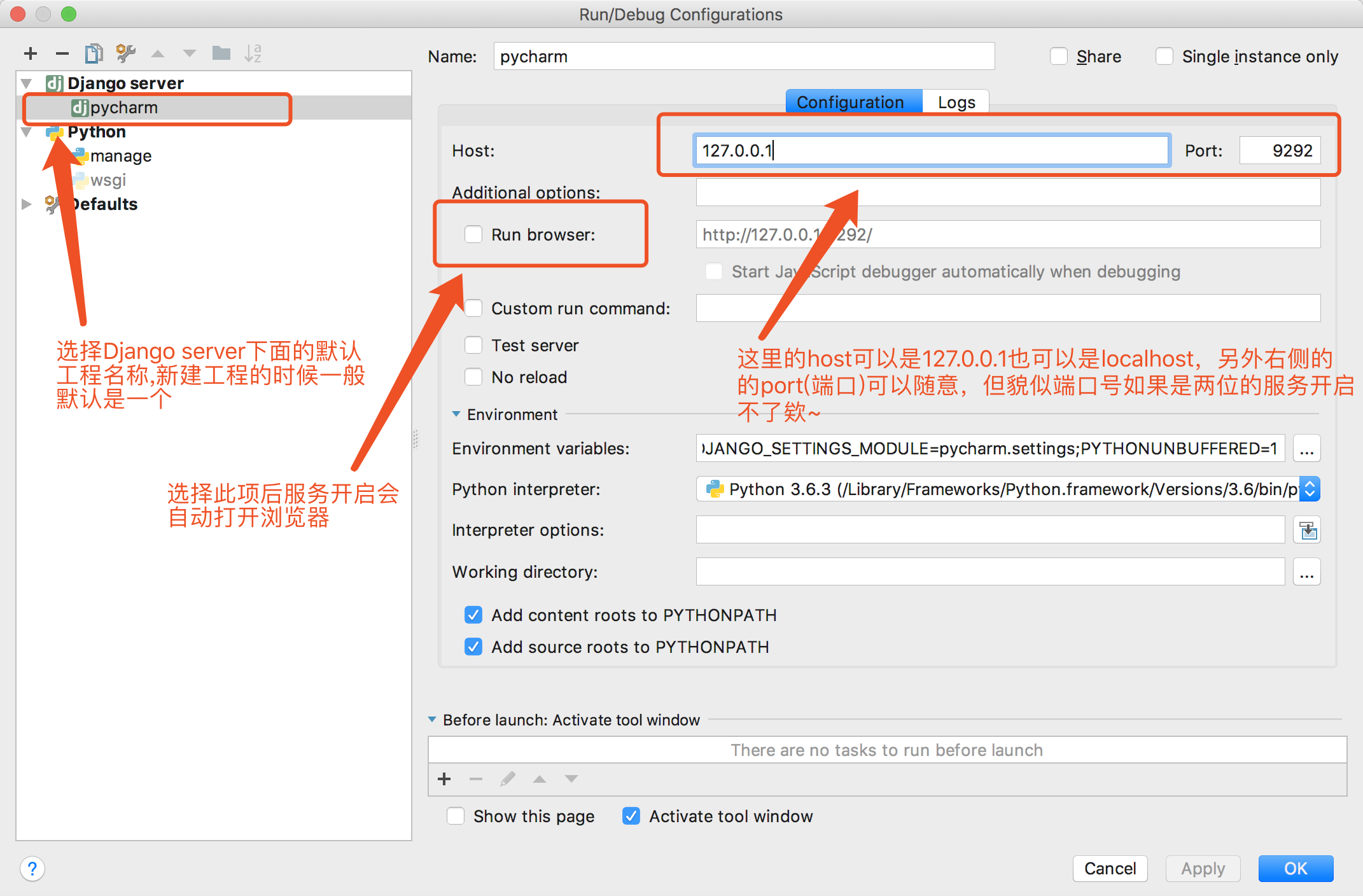
Task: Switch to the Logs tab
Action: (956, 102)
